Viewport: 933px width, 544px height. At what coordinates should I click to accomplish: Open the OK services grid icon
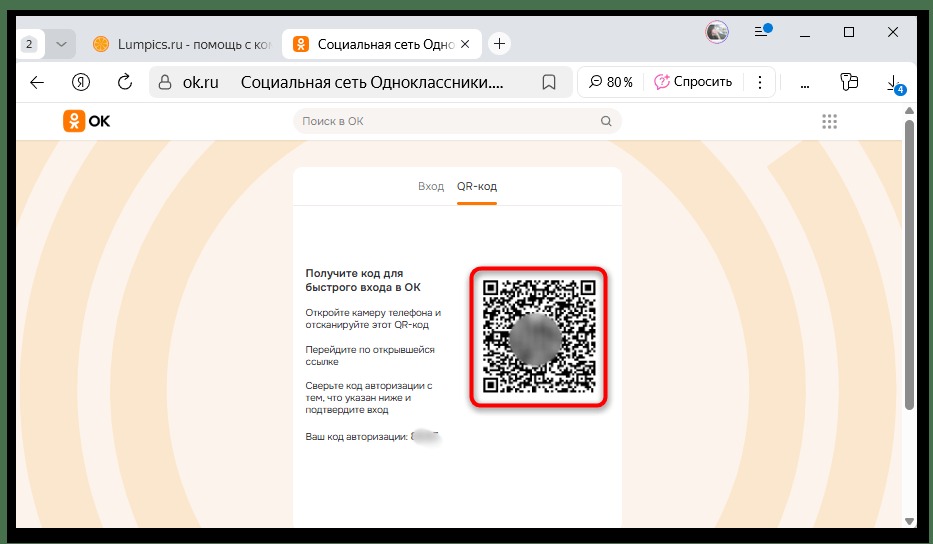pyautogui.click(x=829, y=121)
